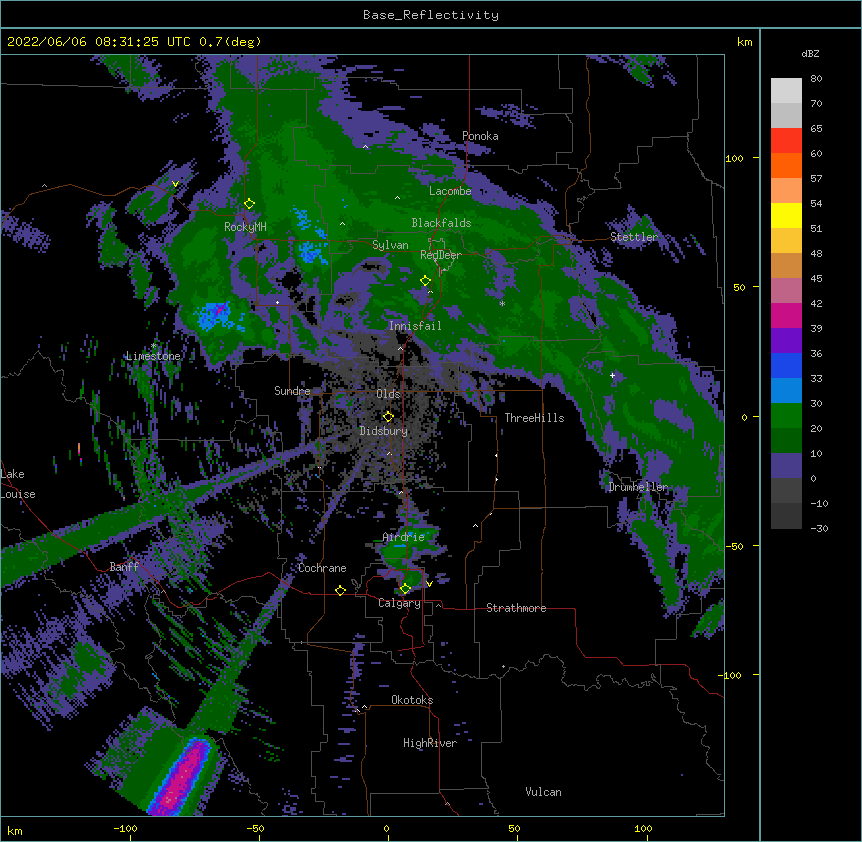Viewport: 862px width, 842px height.
Task: Click the Sylvan label
Action: [390, 245]
